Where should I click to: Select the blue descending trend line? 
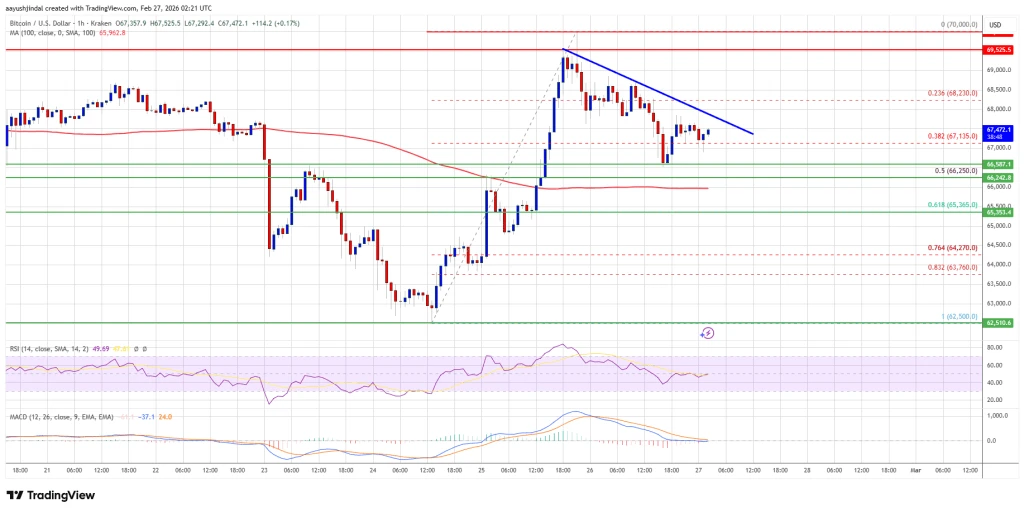(x=658, y=92)
